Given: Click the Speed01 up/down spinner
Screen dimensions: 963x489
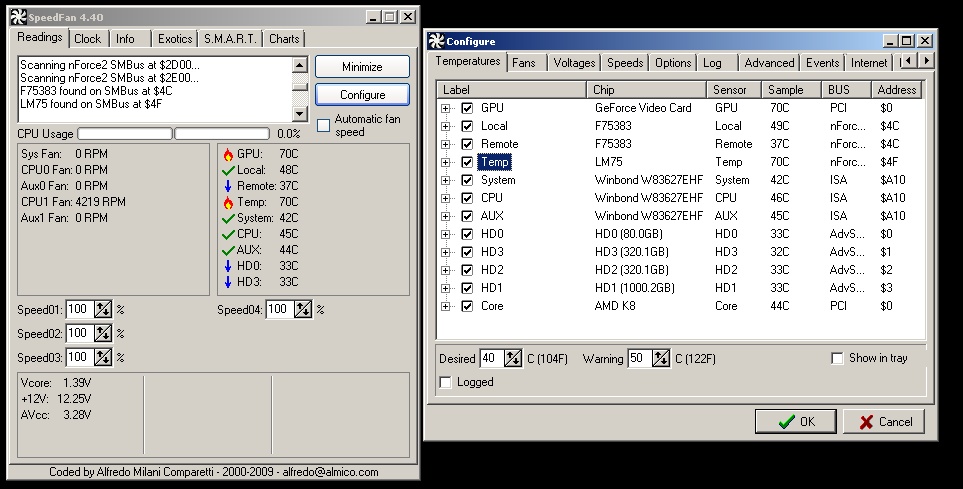Looking at the screenshot, I should tap(103, 310).
